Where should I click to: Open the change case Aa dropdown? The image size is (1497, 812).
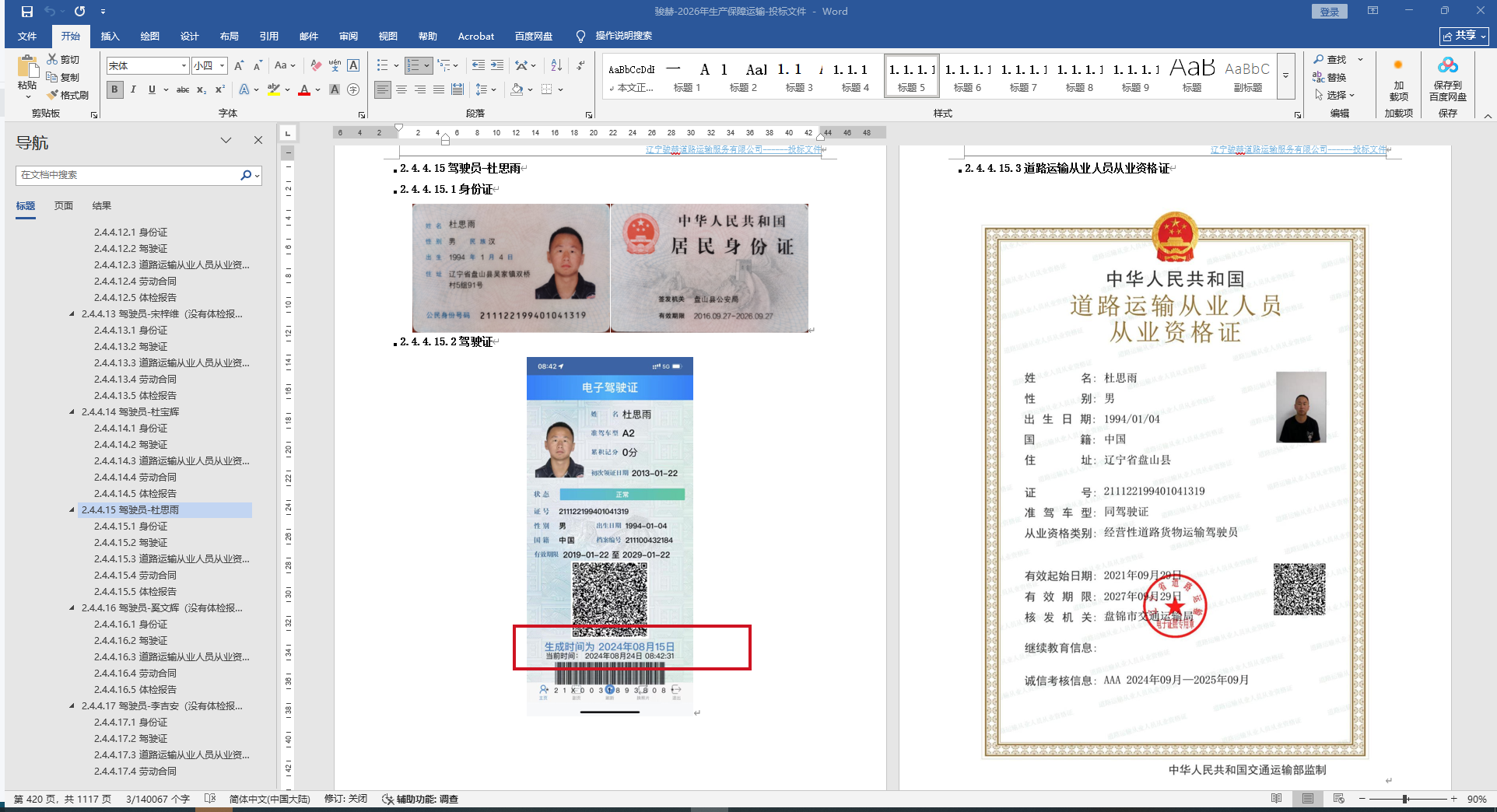coord(285,66)
